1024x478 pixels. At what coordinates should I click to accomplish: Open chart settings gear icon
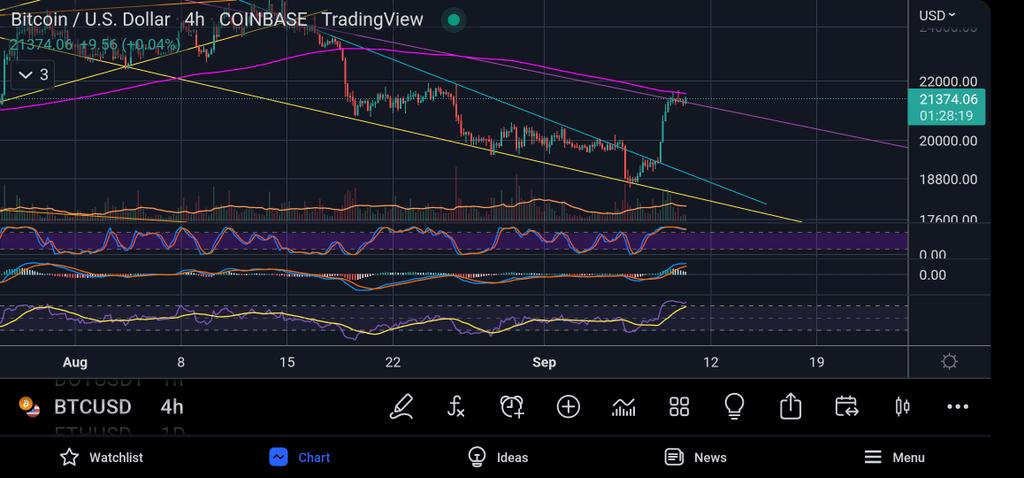tap(950, 362)
